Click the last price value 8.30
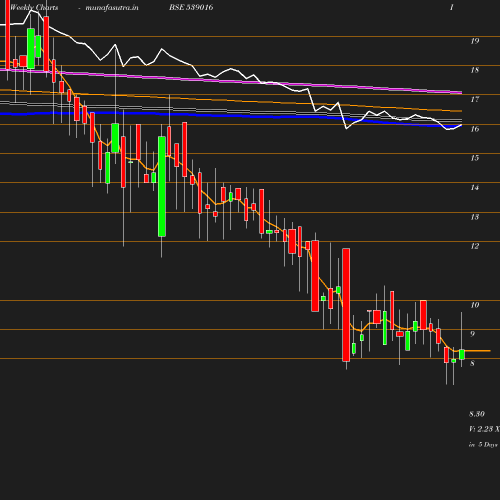The width and height of the screenshot is (500, 500). 477,414
